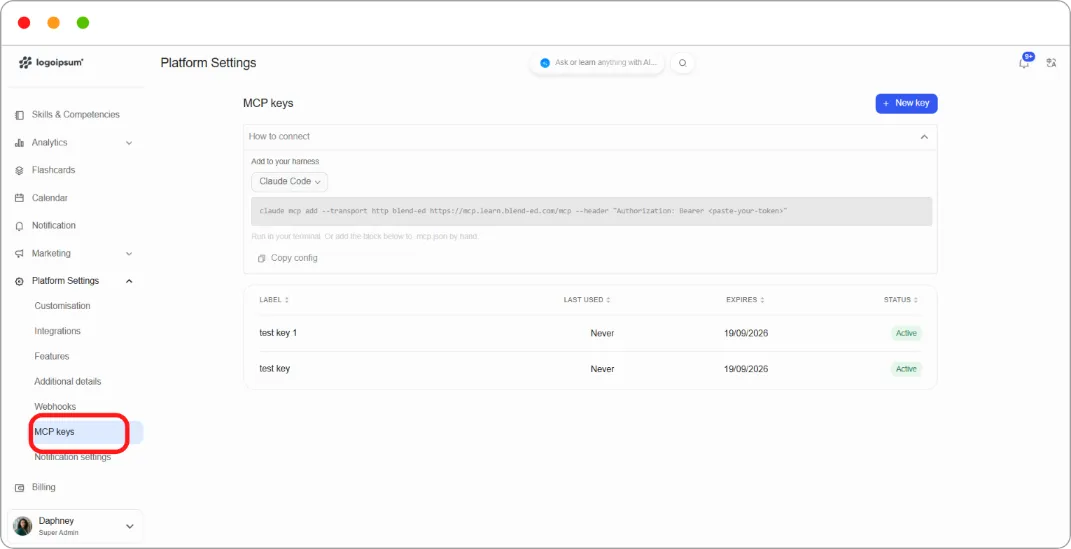The height and width of the screenshot is (549, 1071).
Task: Sort by LABEL column arrows
Action: [287, 300]
